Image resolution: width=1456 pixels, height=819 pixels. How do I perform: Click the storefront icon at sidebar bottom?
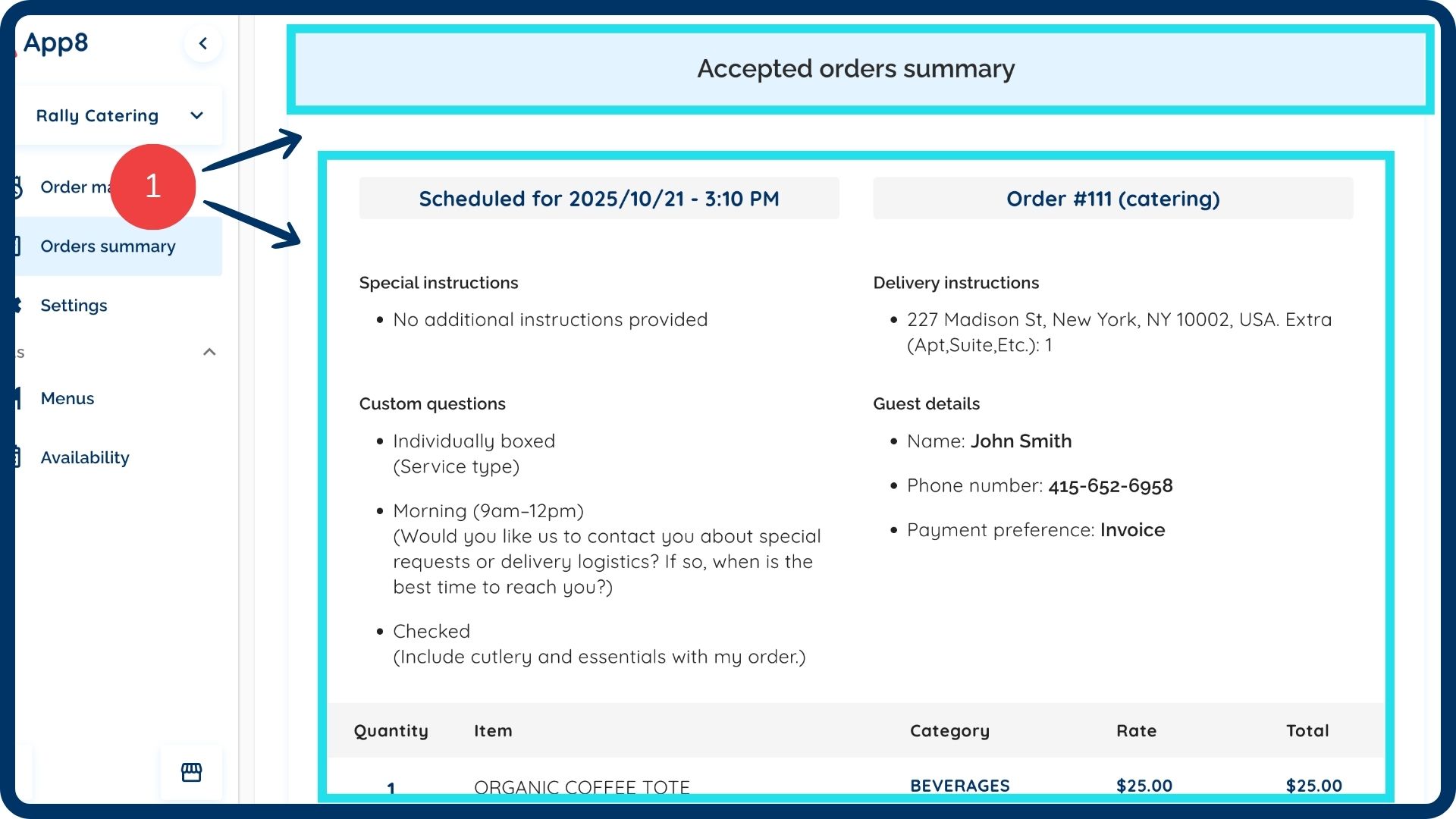(191, 772)
